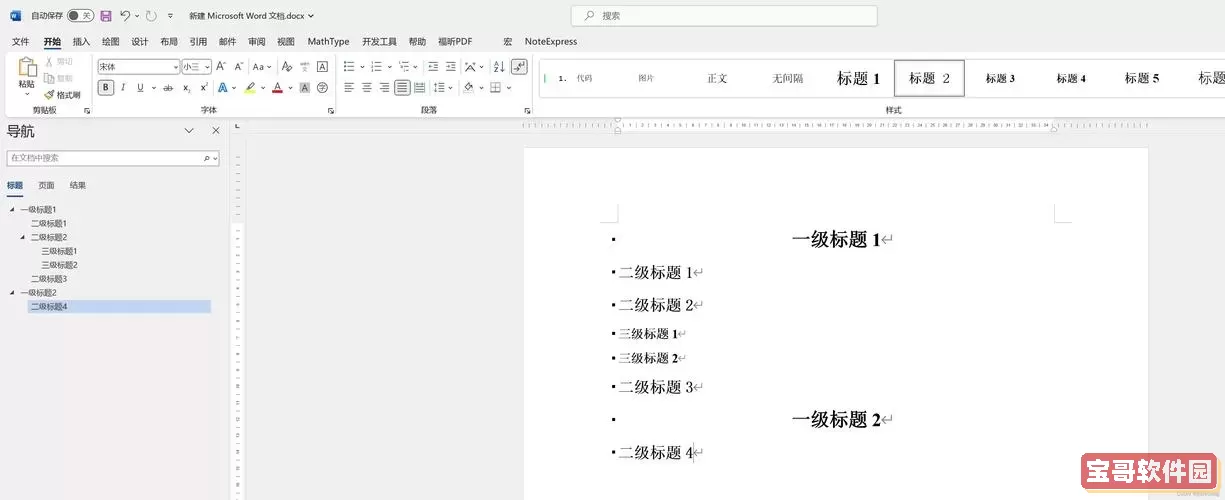Toggle Superscript formatting
This screenshot has height=500, width=1225.
click(x=204, y=88)
